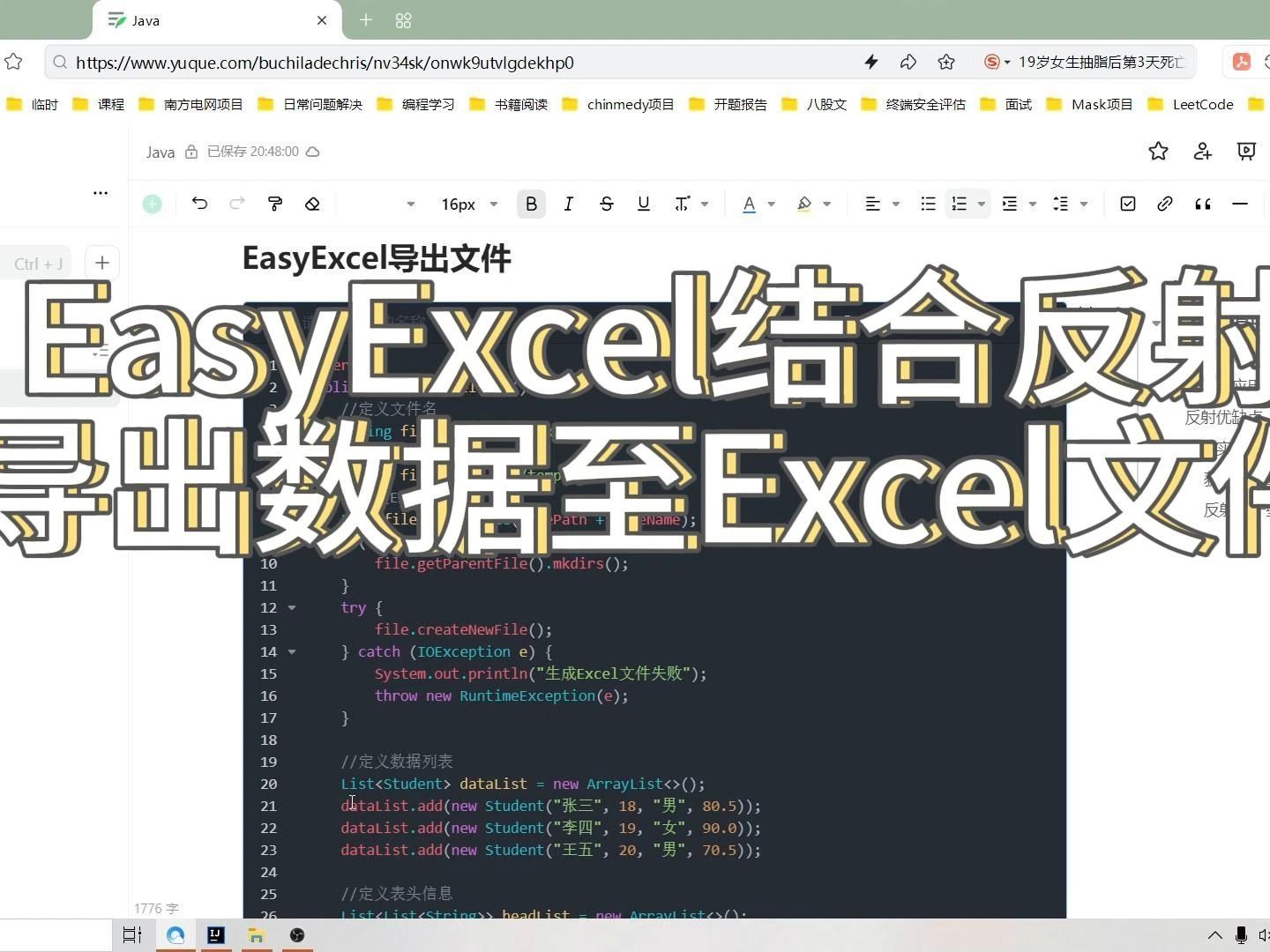Click the green insert plus button
Screen dimensions: 1270x952
coord(153,204)
